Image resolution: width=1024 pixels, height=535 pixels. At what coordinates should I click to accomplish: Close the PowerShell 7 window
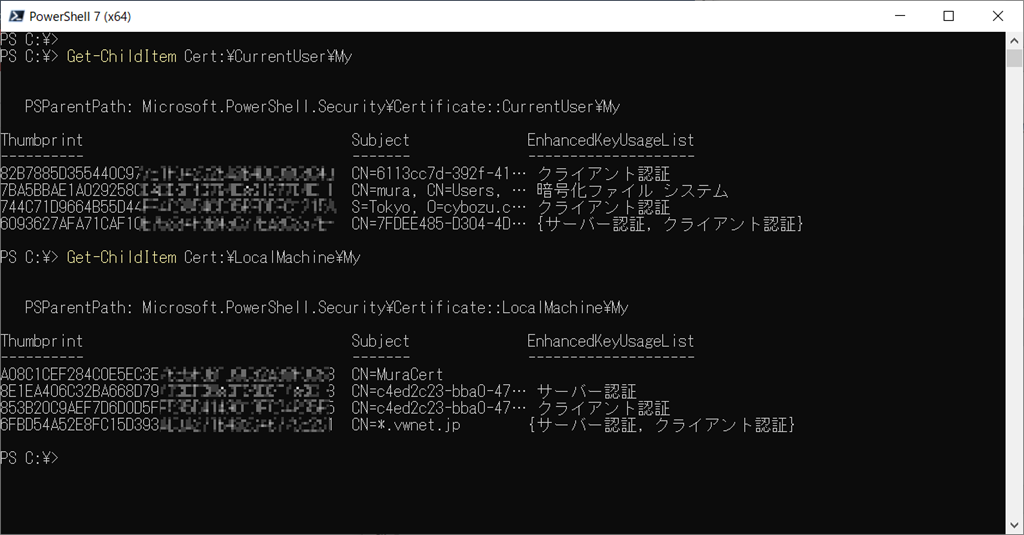998,16
